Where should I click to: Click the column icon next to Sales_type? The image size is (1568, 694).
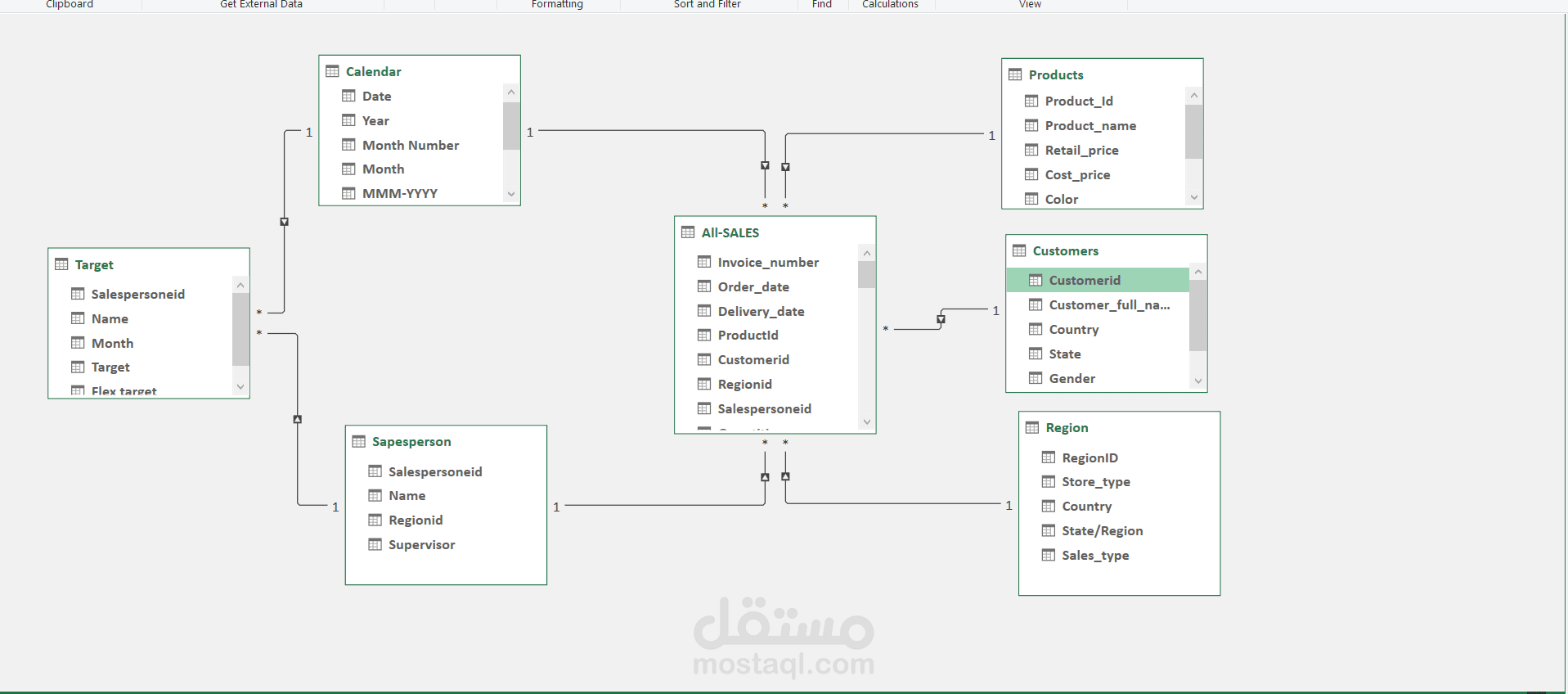click(1049, 555)
